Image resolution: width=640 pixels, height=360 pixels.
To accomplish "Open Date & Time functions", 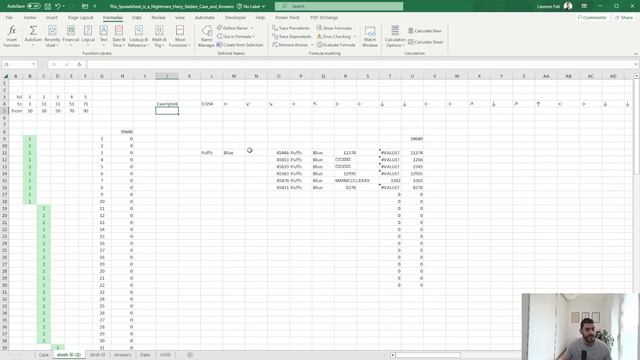I will coord(119,36).
